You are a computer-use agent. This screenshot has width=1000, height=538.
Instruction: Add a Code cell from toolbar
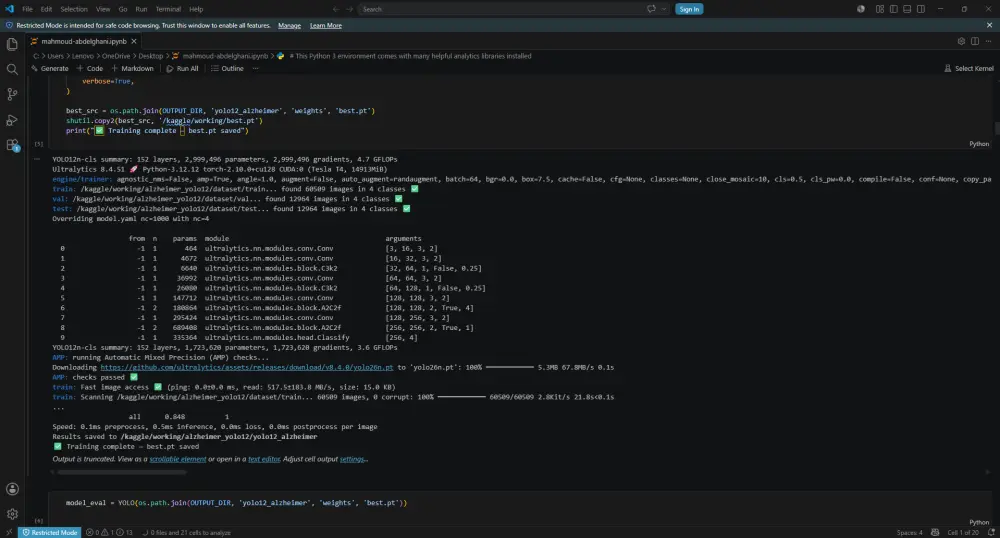[x=89, y=68]
